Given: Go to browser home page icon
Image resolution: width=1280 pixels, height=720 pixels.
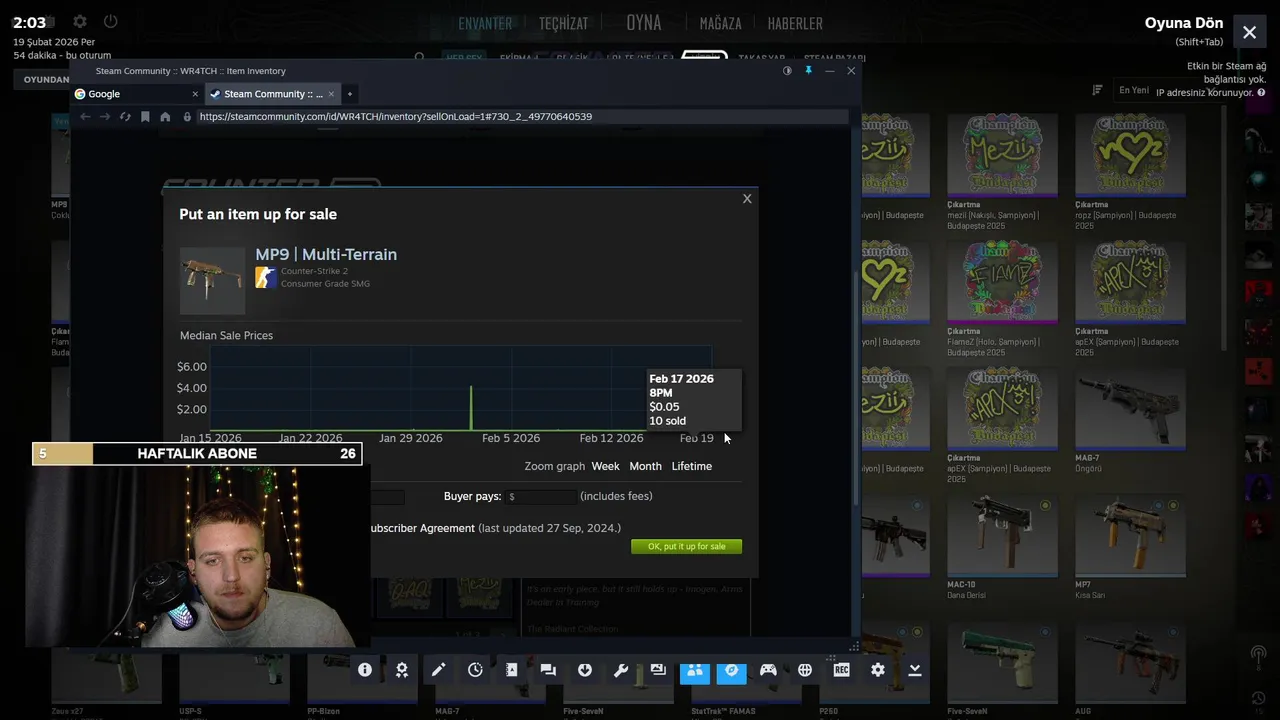Looking at the screenshot, I should [x=165, y=116].
